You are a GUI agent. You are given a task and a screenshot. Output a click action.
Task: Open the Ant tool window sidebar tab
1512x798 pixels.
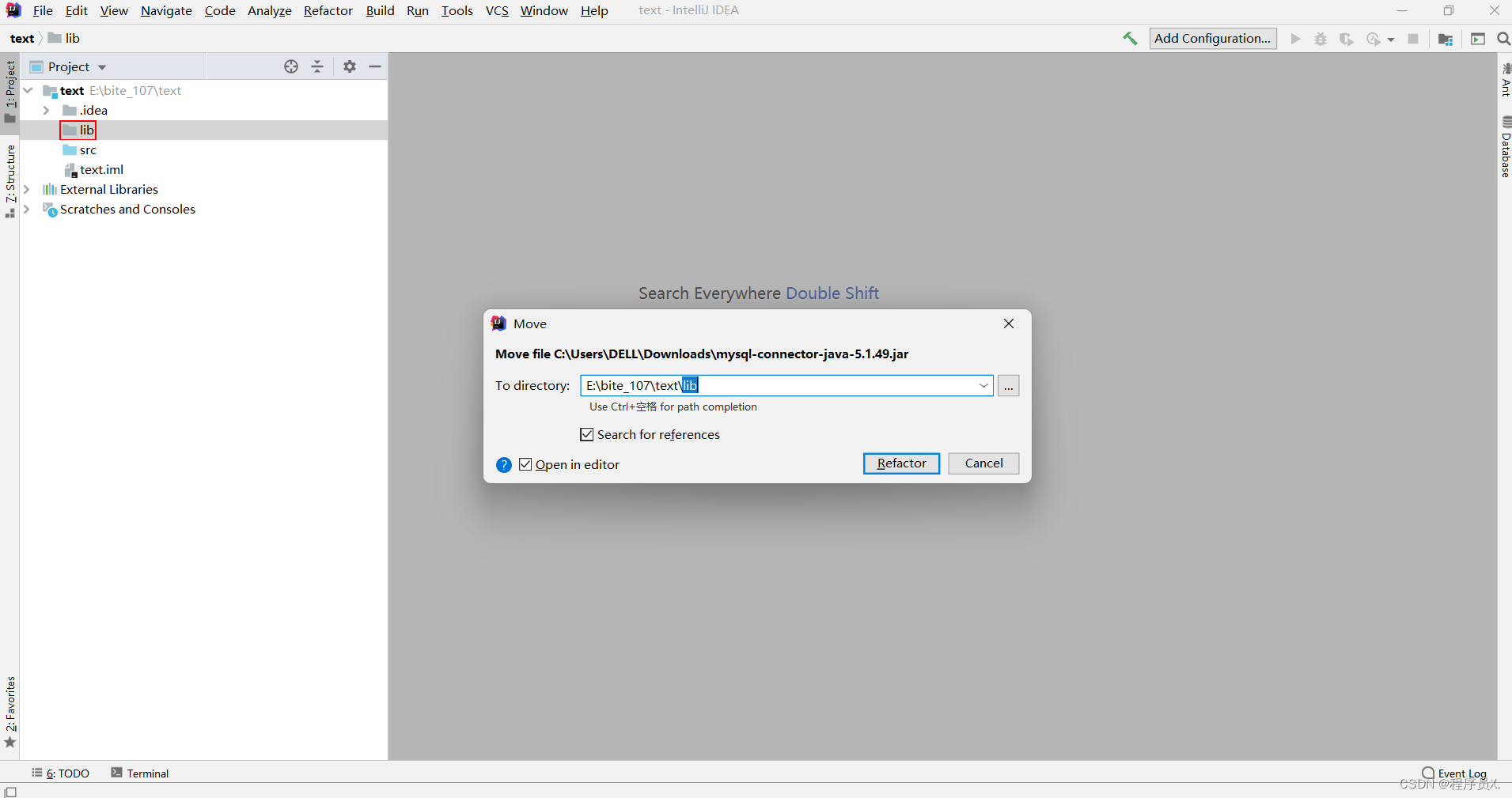coord(1505,81)
